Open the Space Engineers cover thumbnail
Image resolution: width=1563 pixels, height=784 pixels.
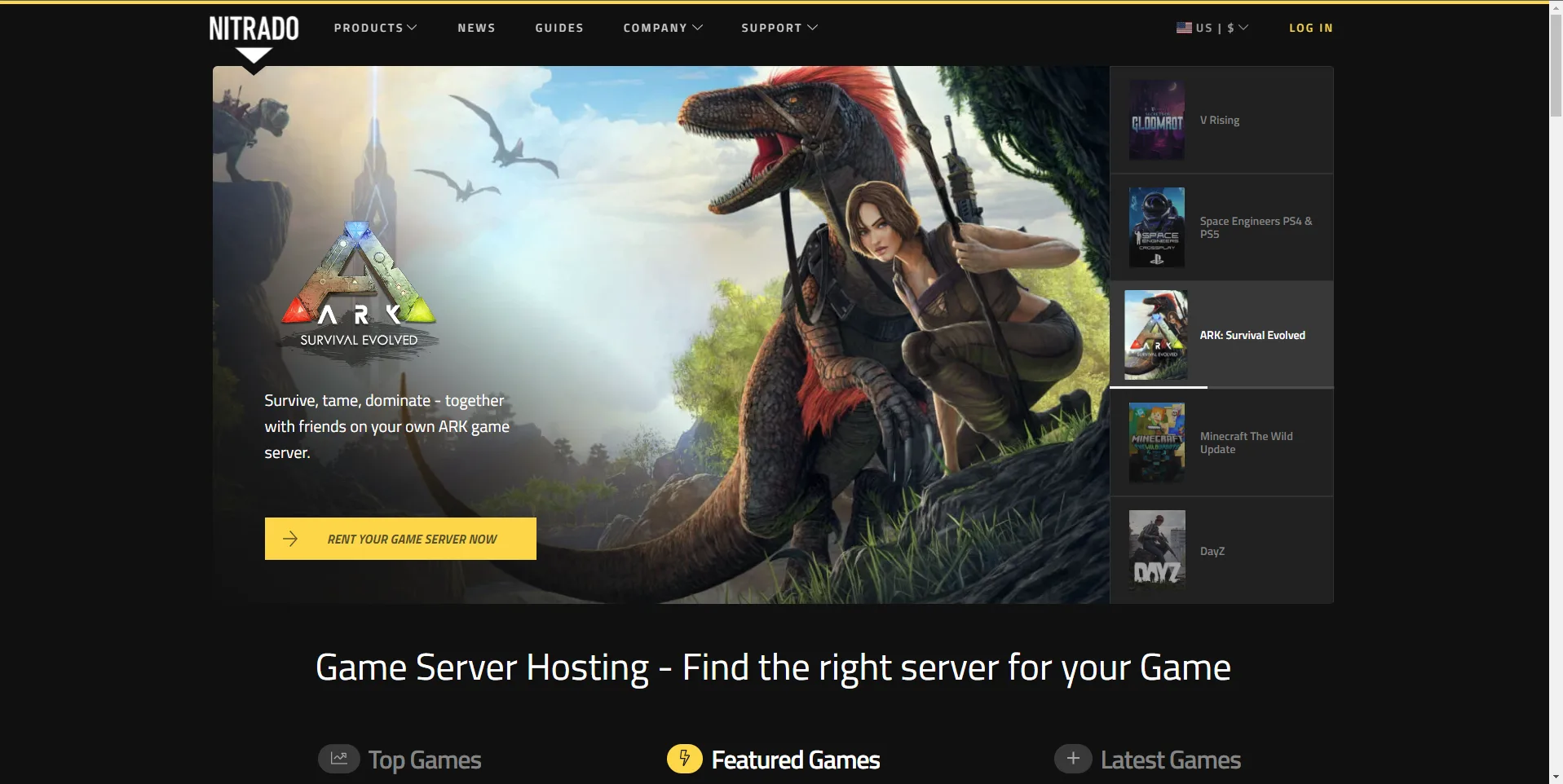click(1157, 227)
